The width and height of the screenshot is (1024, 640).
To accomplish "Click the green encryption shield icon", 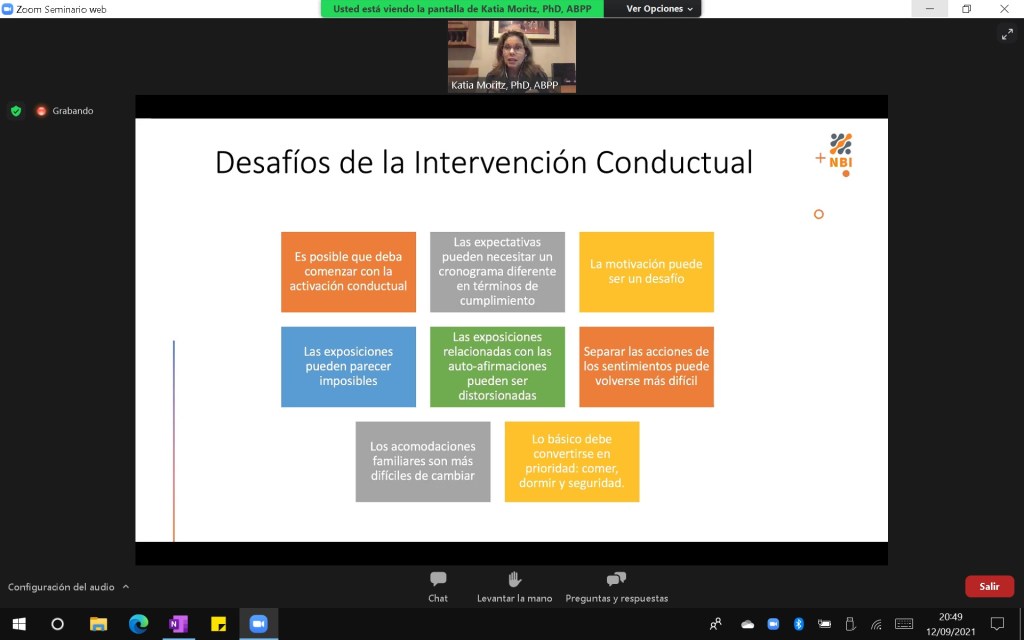I will 16,111.
